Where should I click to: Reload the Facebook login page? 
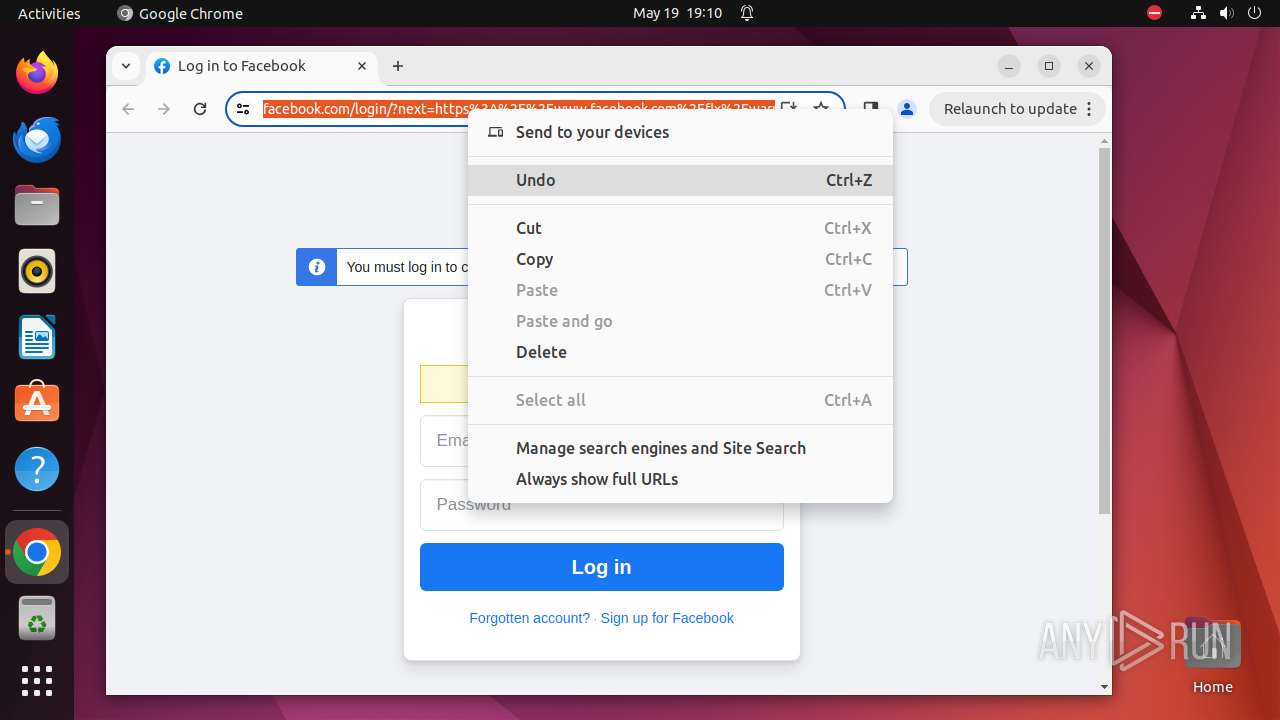pos(200,109)
